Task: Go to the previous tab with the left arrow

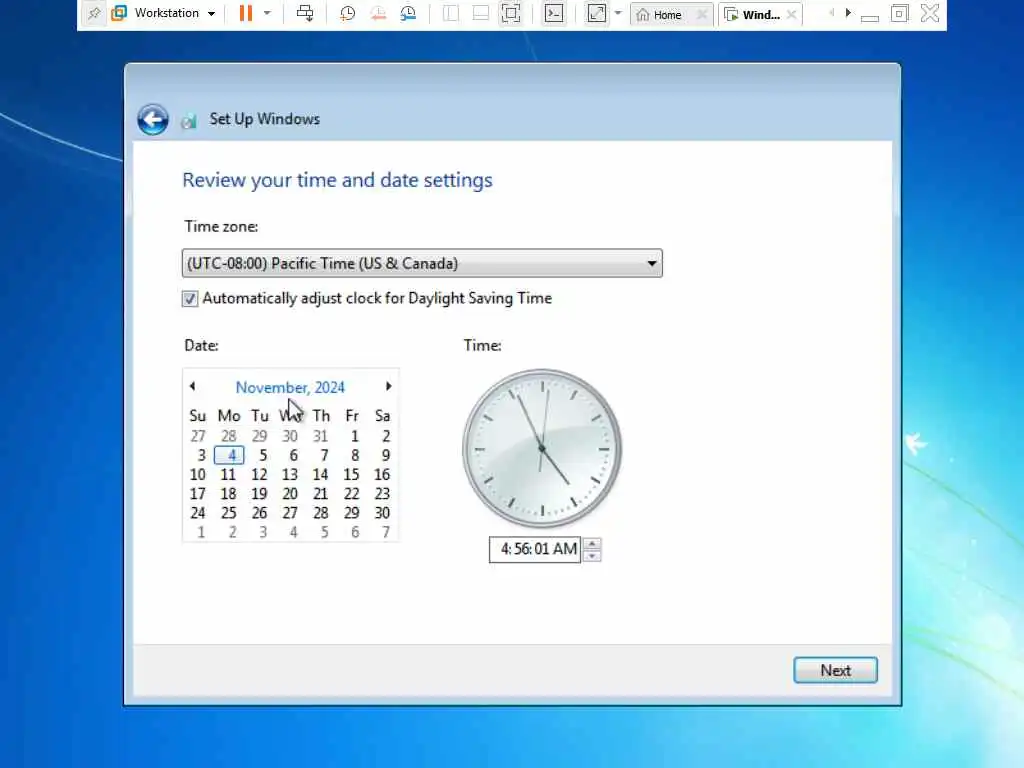Action: click(x=831, y=12)
